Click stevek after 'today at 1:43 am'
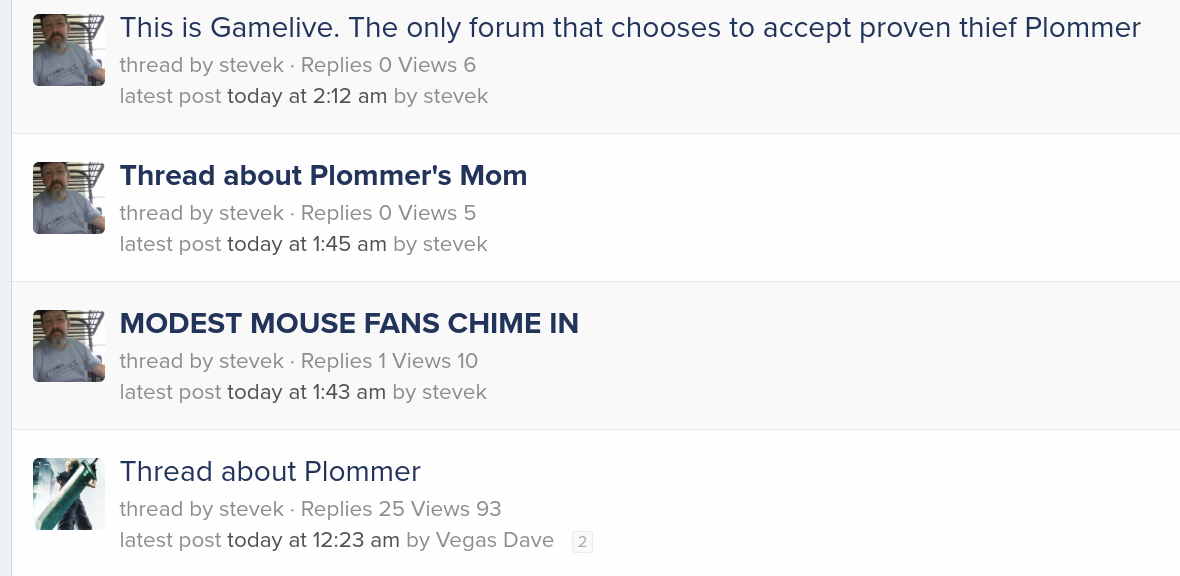Viewport: 1180px width, 576px height. click(x=455, y=392)
